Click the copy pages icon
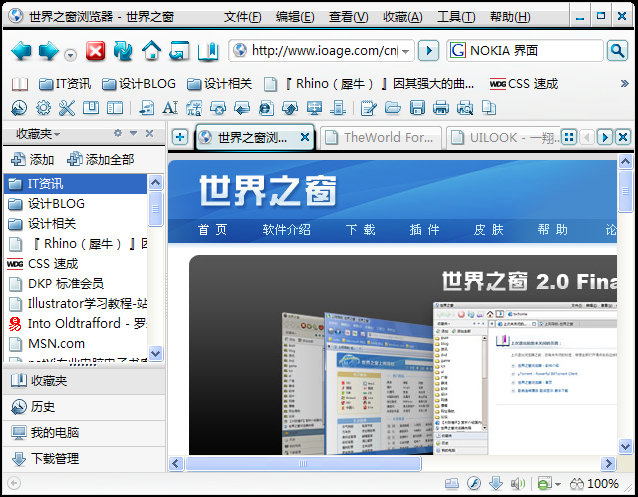Image resolution: width=638 pixels, height=497 pixels. tap(489, 108)
